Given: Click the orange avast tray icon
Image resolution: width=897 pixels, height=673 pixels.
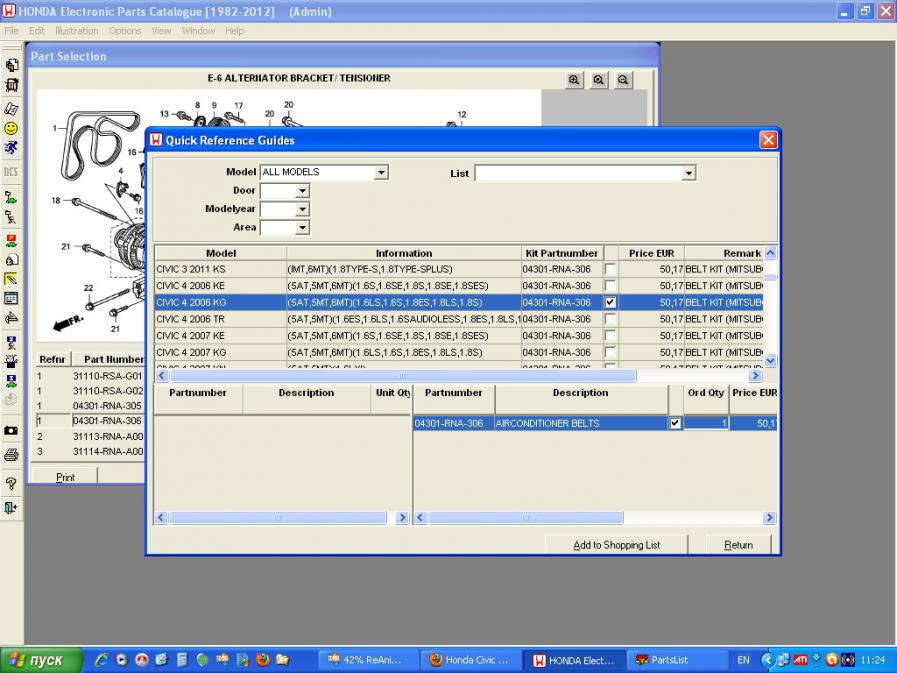Looking at the screenshot, I should pyautogui.click(x=832, y=660).
